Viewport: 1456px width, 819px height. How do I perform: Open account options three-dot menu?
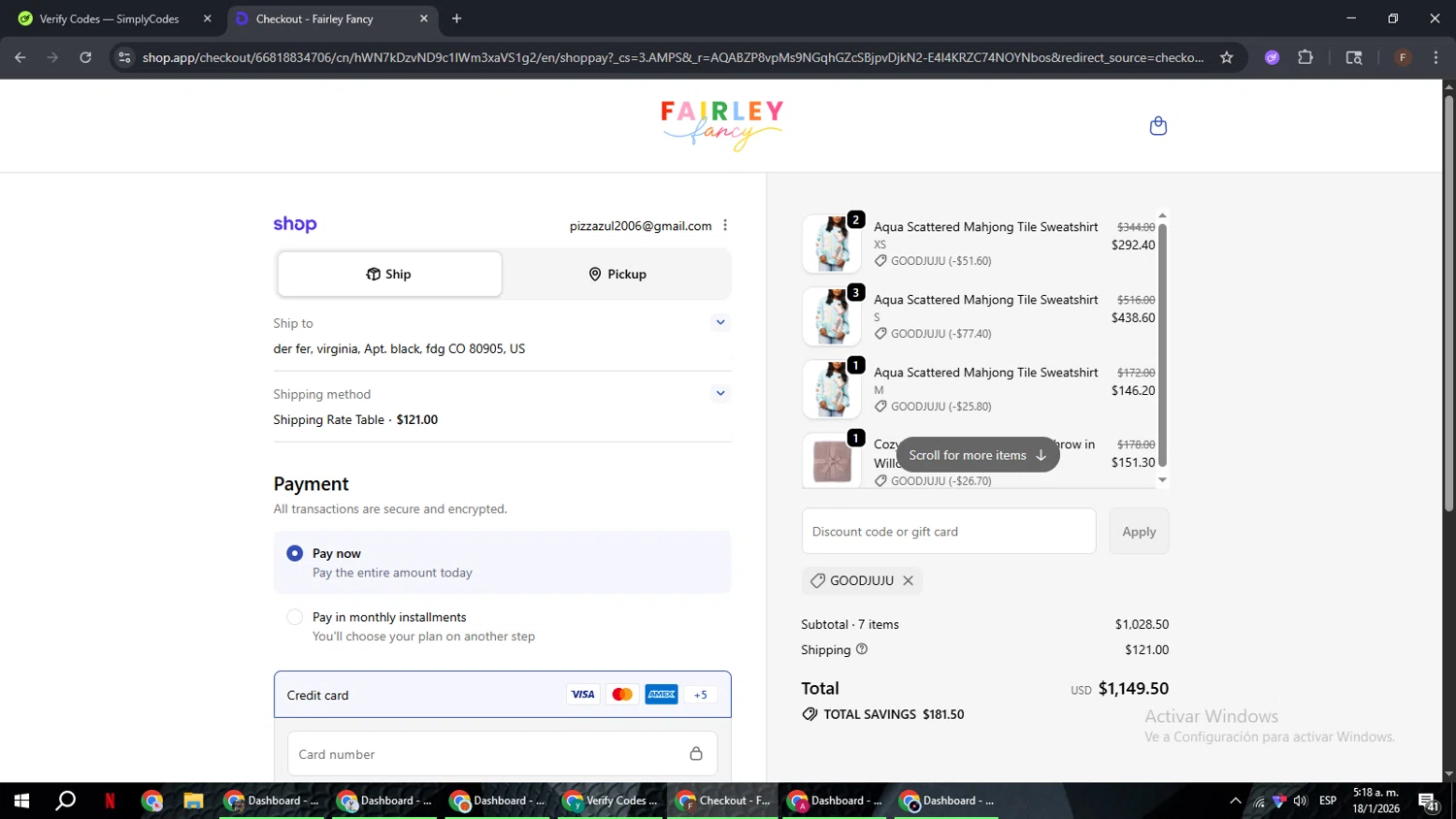pos(725,225)
